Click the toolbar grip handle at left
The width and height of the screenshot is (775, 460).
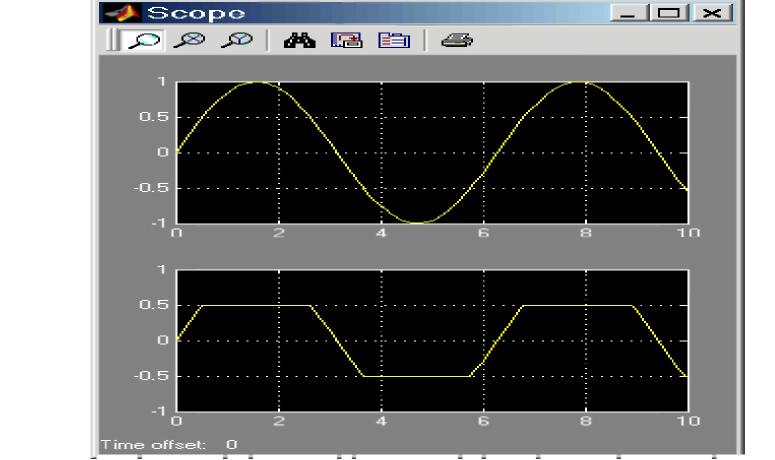point(113,40)
